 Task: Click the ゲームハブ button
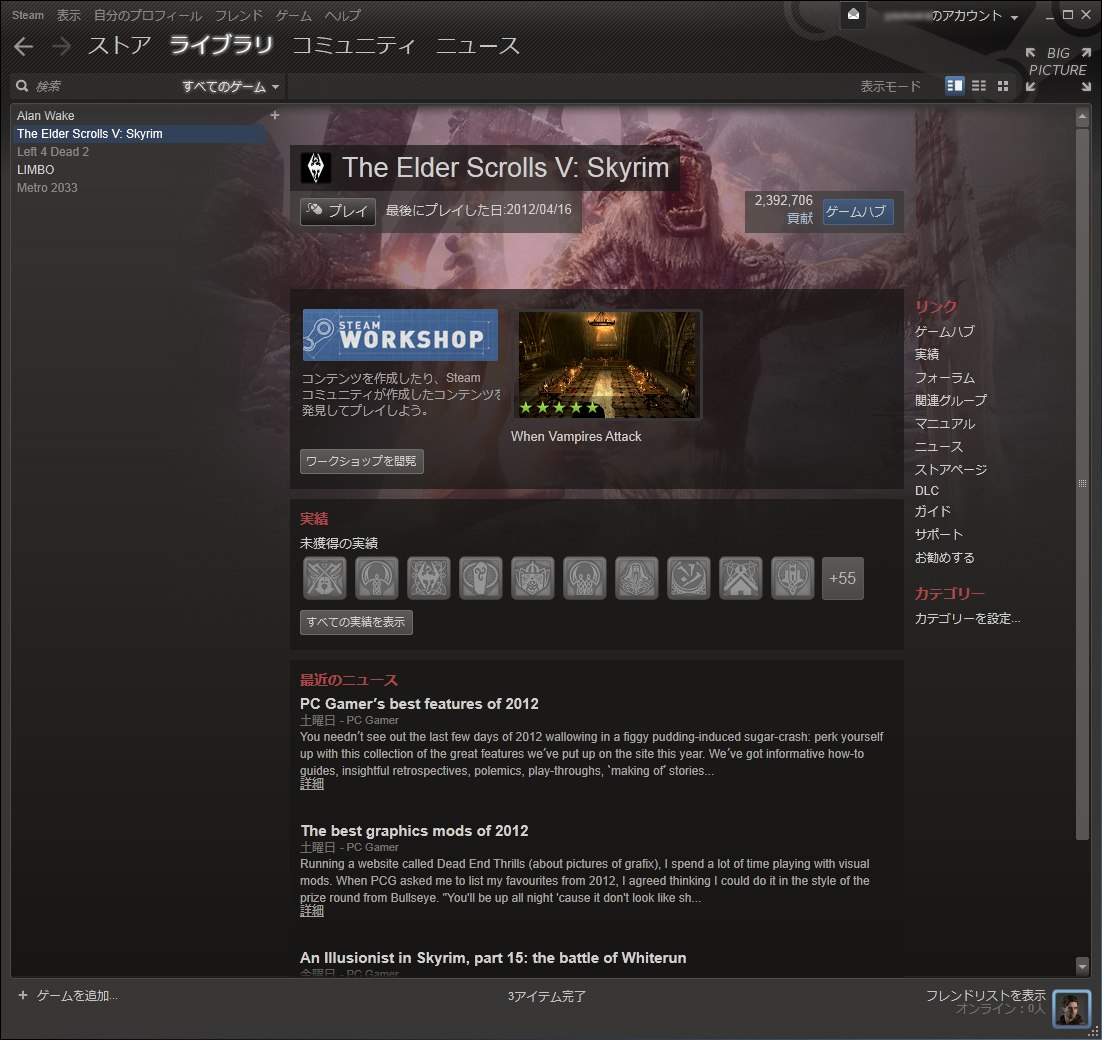click(x=858, y=212)
